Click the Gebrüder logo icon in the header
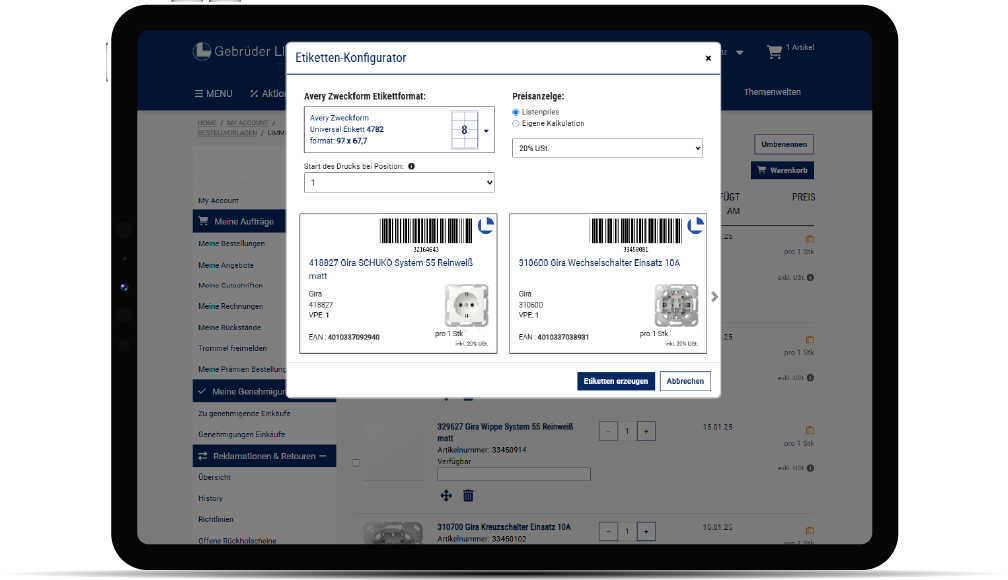 coord(201,51)
